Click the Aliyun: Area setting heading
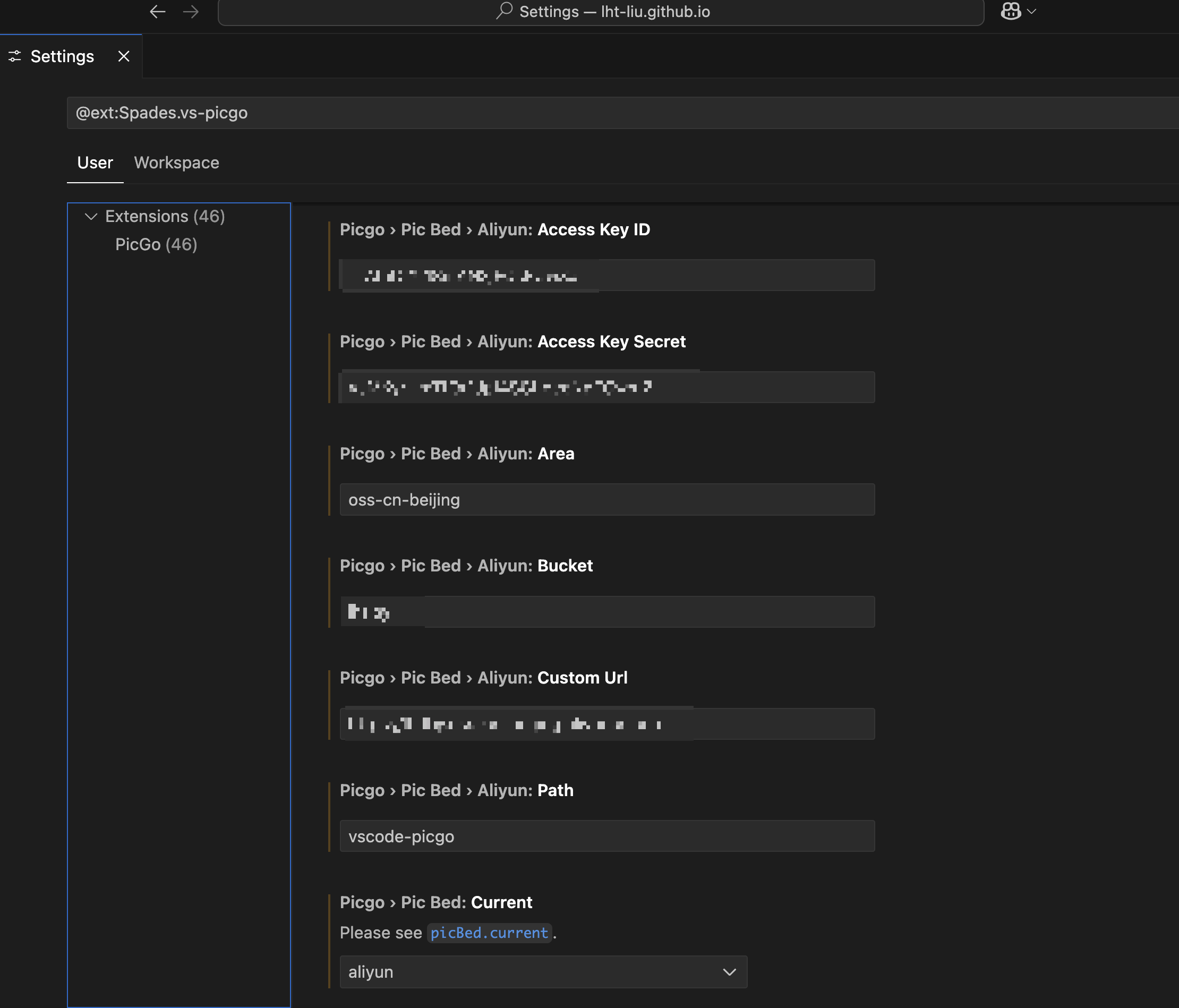This screenshot has width=1179, height=1008. 457,454
